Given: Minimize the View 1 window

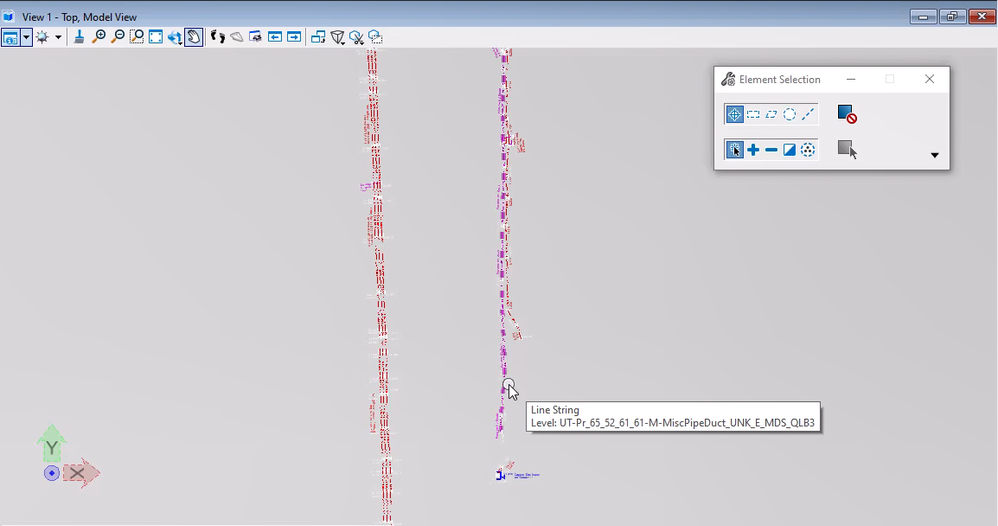Looking at the screenshot, I should (x=923, y=17).
